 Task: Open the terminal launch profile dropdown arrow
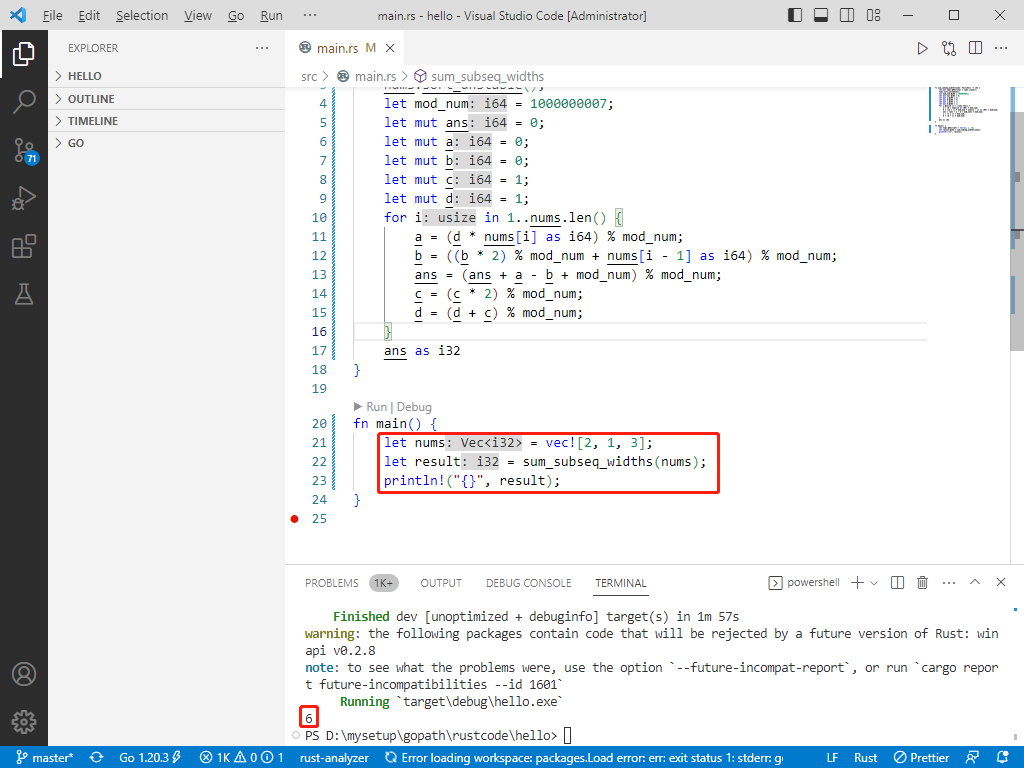tap(874, 583)
